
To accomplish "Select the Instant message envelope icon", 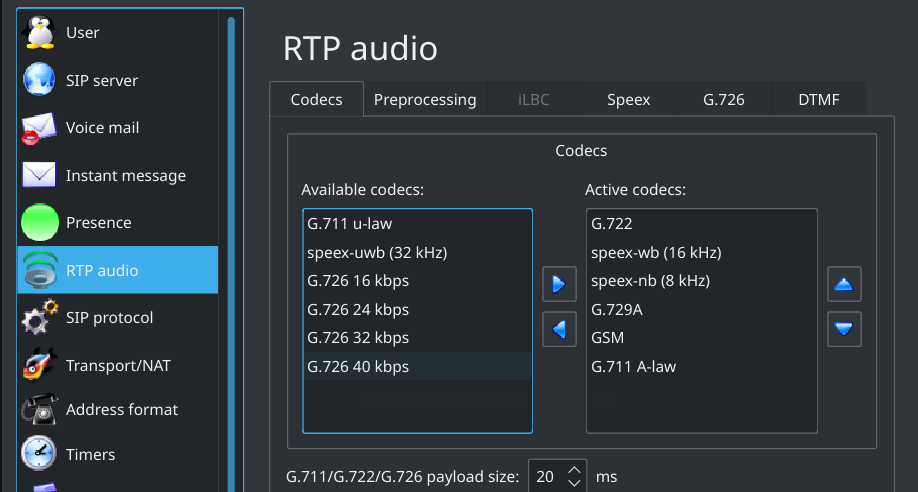I will 40,175.
